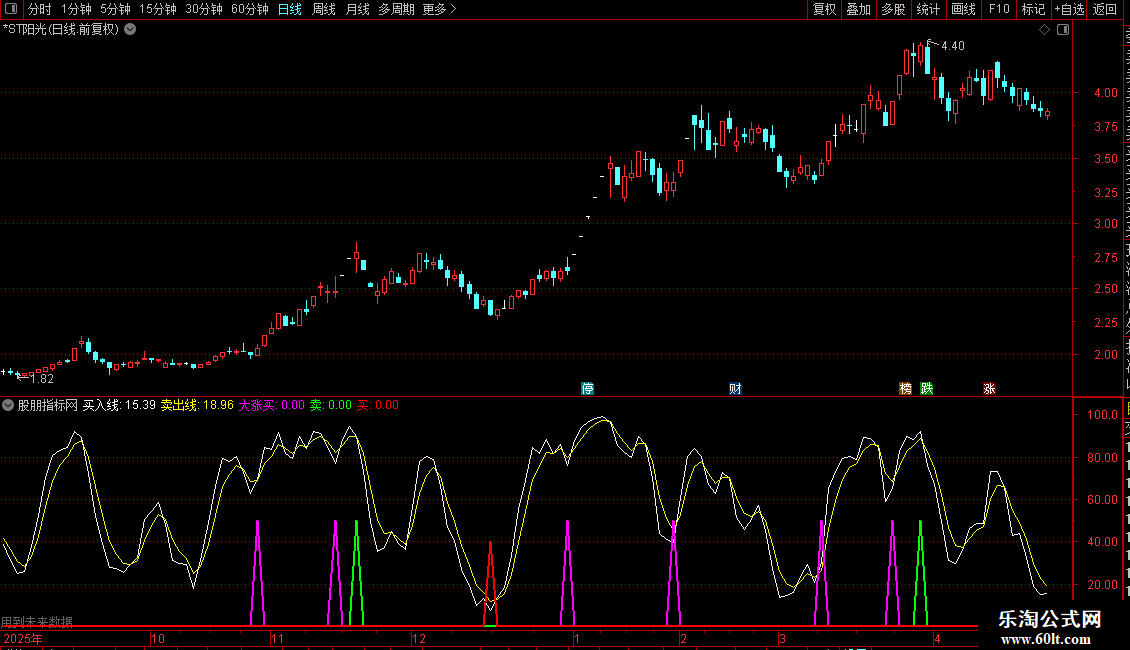Select the 5分钟 period tab
Screen dimensions: 1130x650
pos(115,9)
